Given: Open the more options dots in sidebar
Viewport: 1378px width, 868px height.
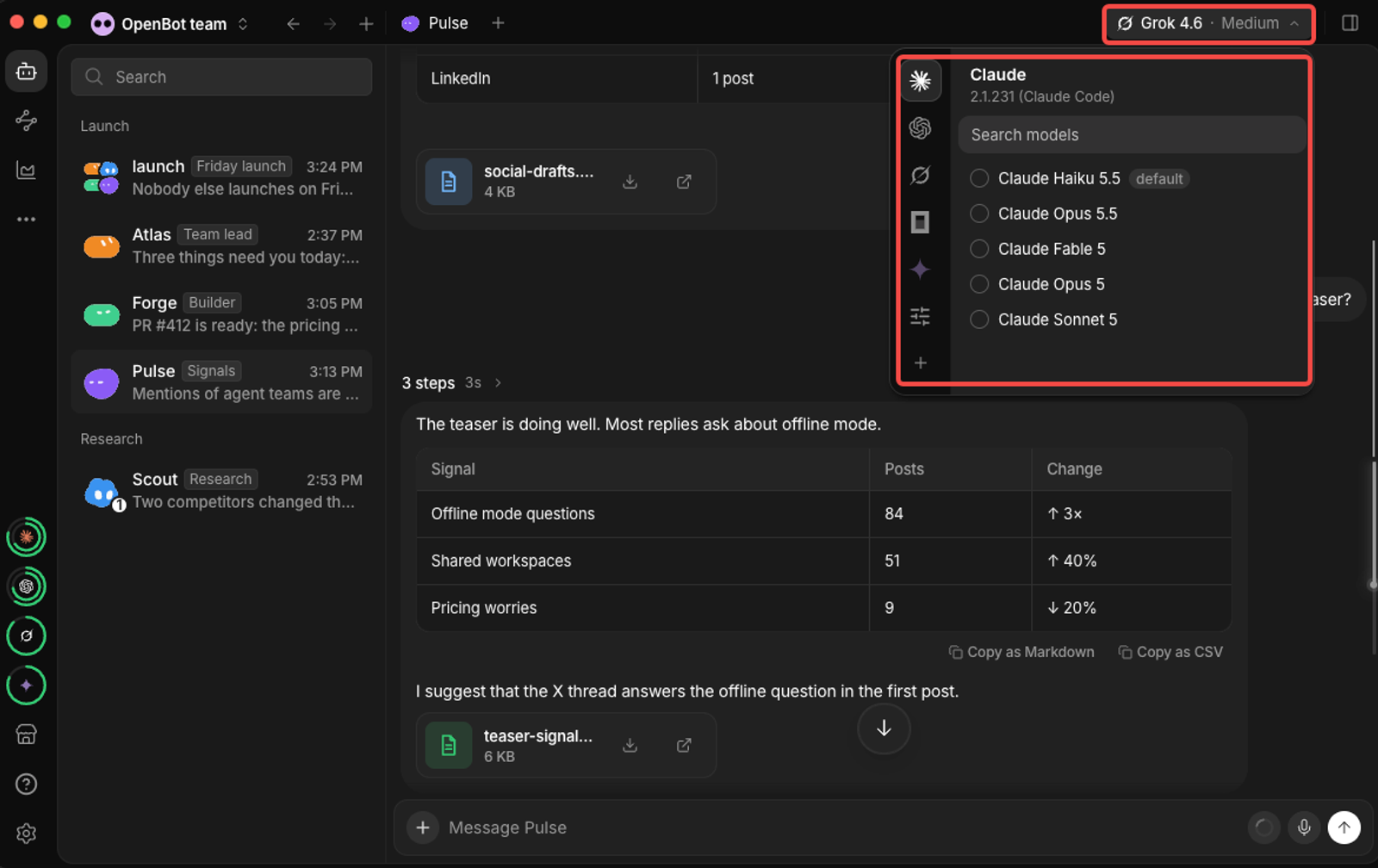Looking at the screenshot, I should pyautogui.click(x=27, y=220).
